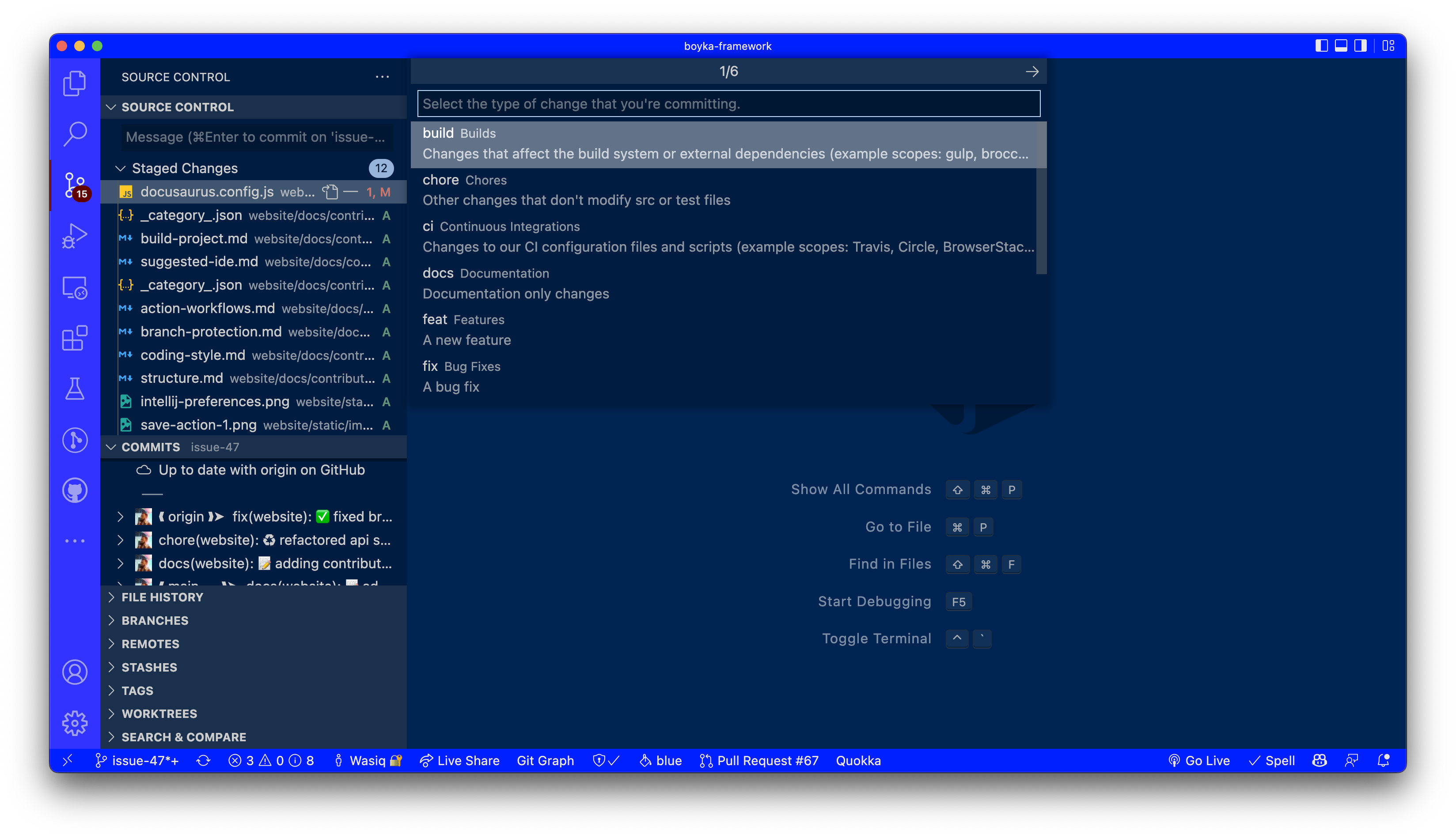Open the Run and Debug view
The image size is (1456, 838).
point(74,235)
